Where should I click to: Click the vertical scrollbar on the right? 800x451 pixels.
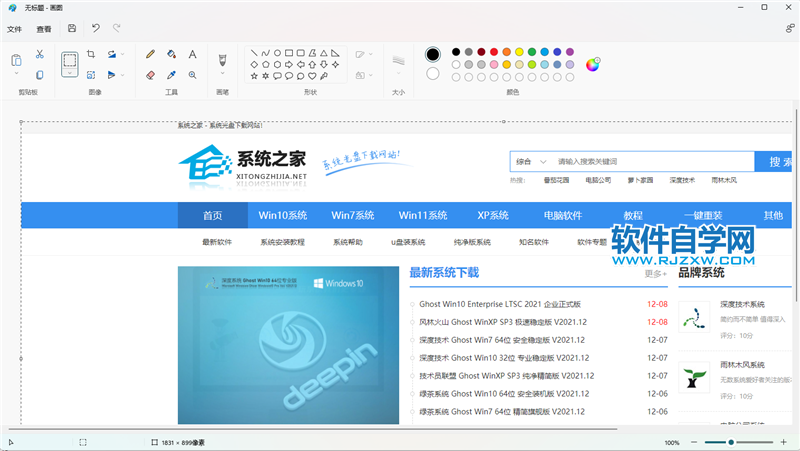point(796,204)
